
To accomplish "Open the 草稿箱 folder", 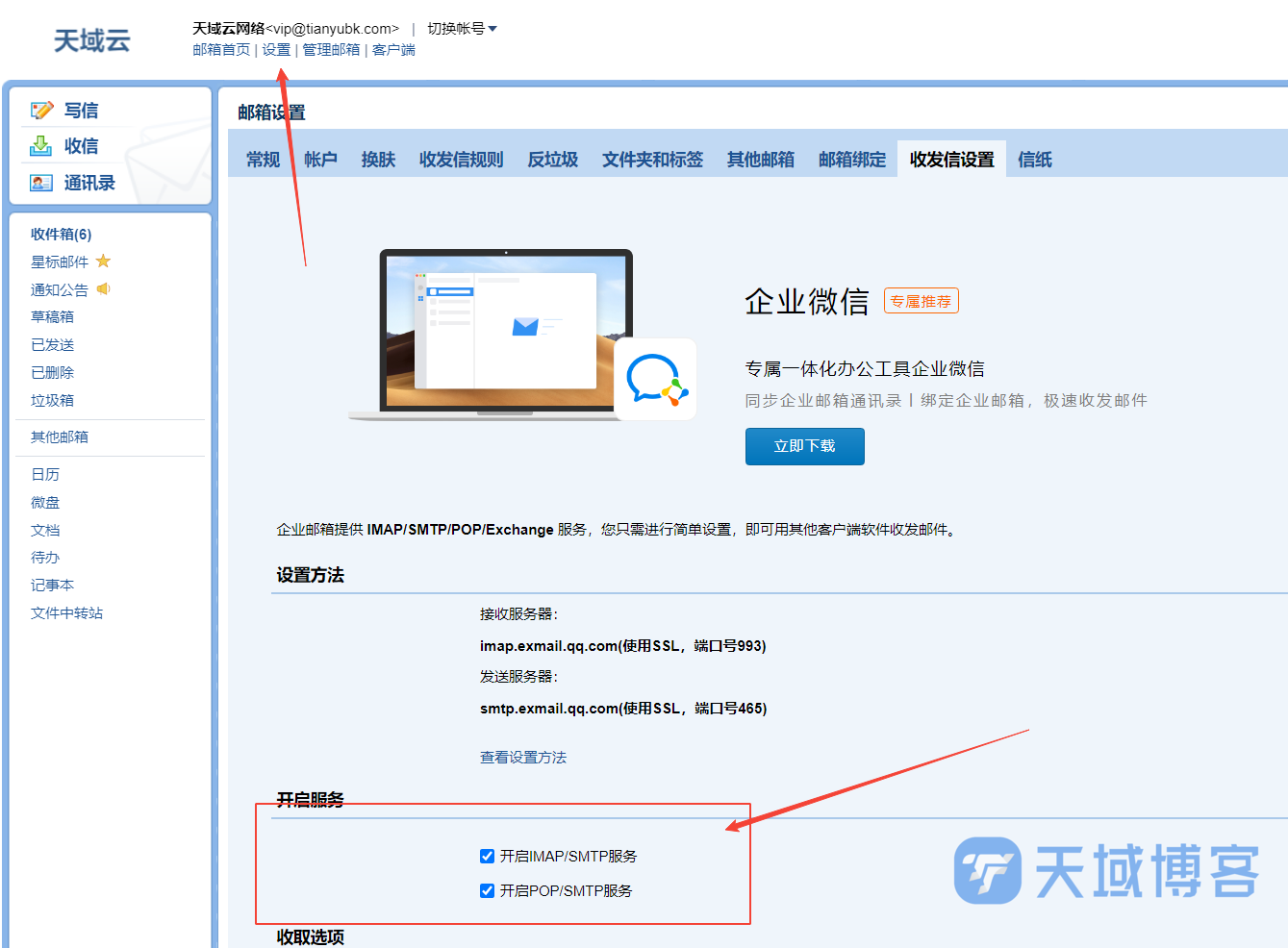I will pyautogui.click(x=52, y=317).
